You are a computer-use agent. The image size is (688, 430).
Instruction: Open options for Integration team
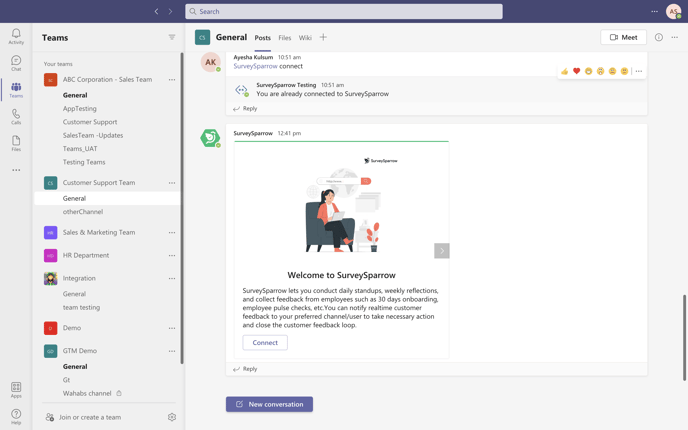coord(172,278)
